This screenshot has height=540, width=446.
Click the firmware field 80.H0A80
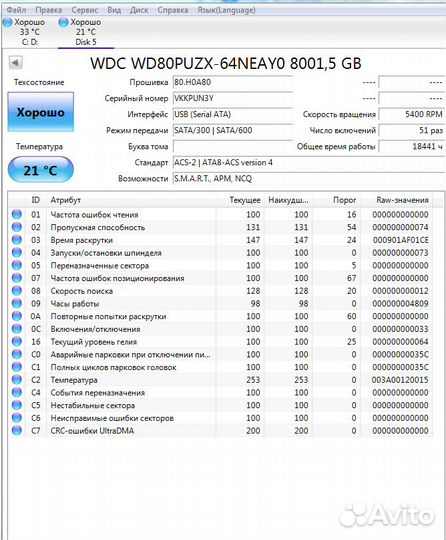[x=232, y=82]
